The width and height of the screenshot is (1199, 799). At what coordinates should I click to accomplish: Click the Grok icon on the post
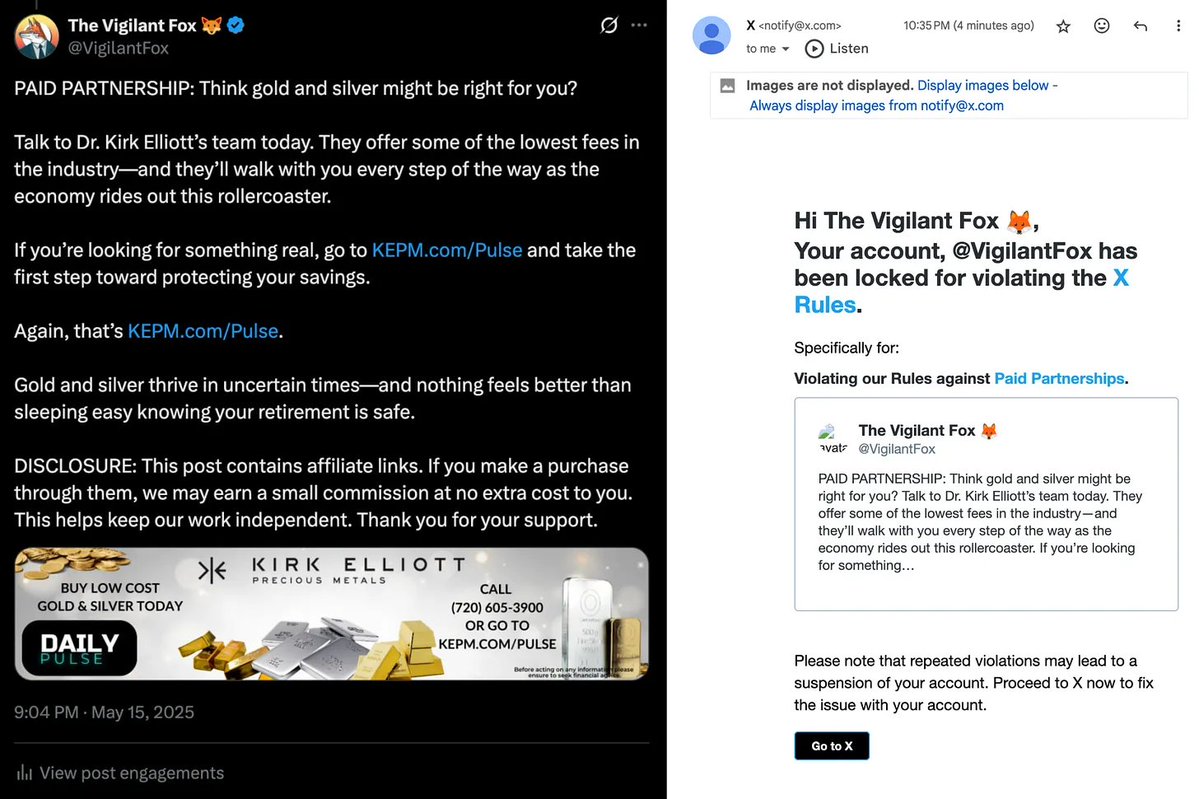click(x=609, y=26)
